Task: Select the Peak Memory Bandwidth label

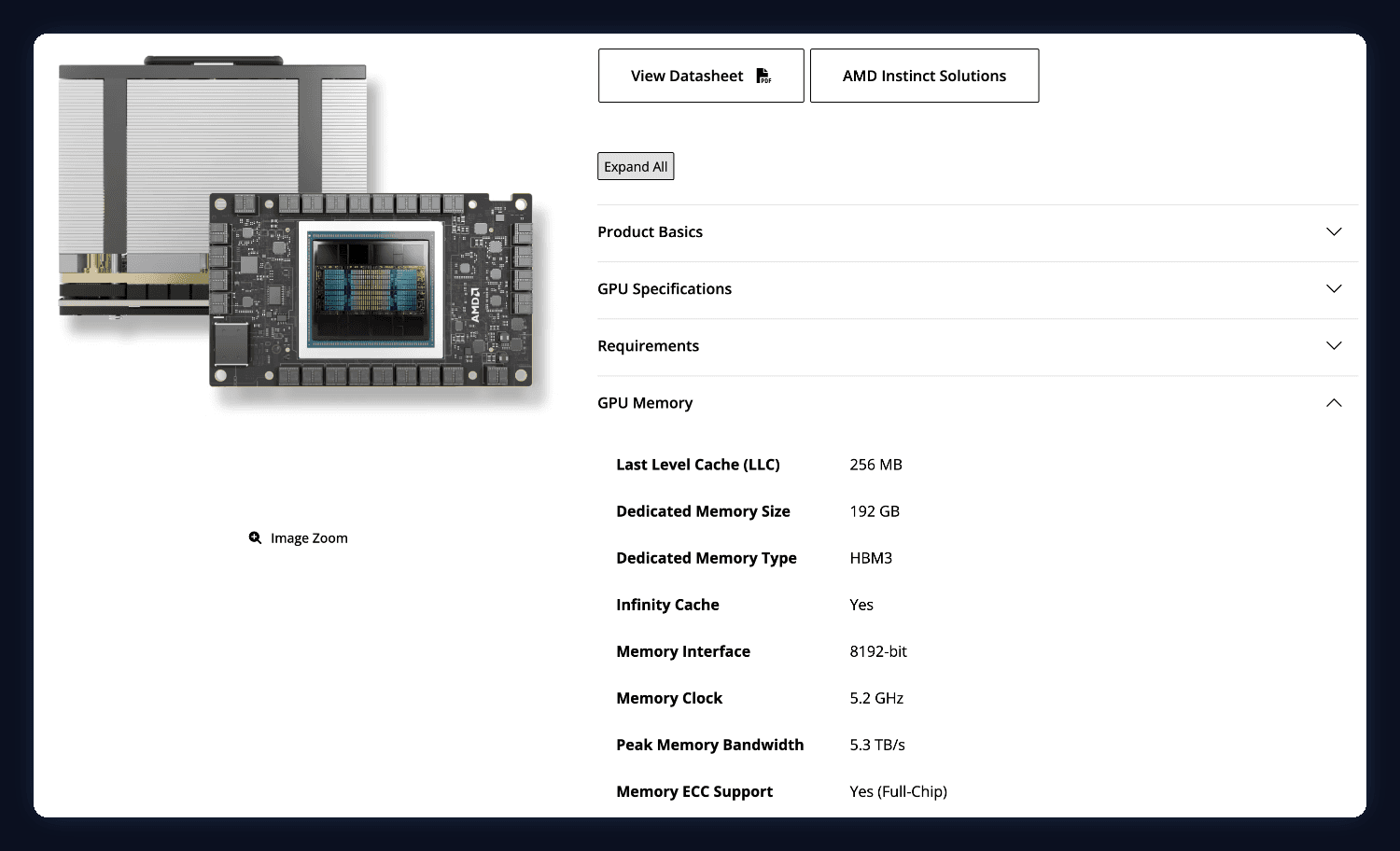Action: (x=709, y=744)
